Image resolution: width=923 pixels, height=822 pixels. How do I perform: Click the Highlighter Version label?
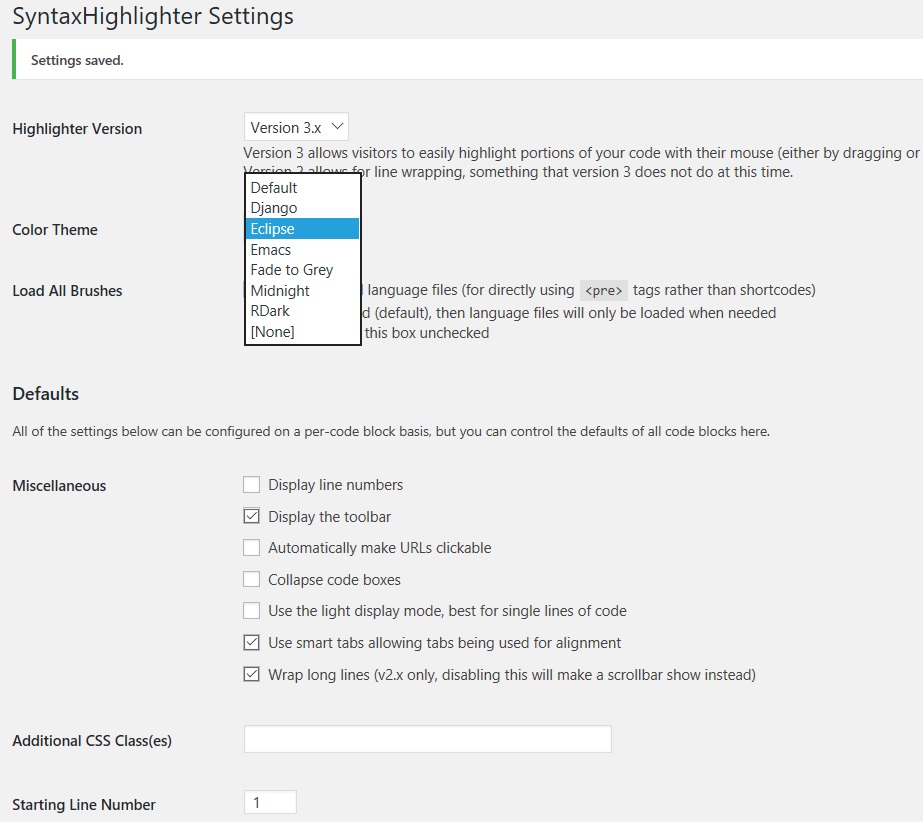tap(77, 129)
